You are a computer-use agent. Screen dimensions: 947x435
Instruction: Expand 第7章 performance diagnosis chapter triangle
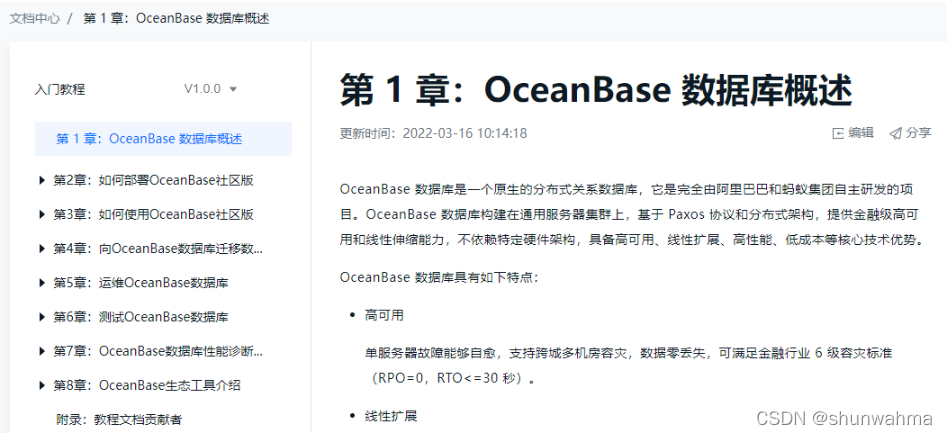pos(42,351)
